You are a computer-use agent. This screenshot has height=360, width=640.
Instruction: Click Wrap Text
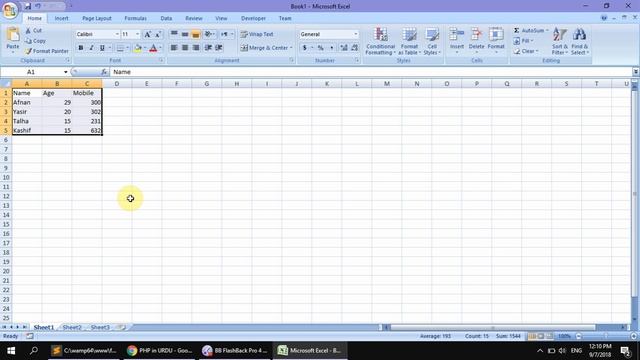point(257,34)
